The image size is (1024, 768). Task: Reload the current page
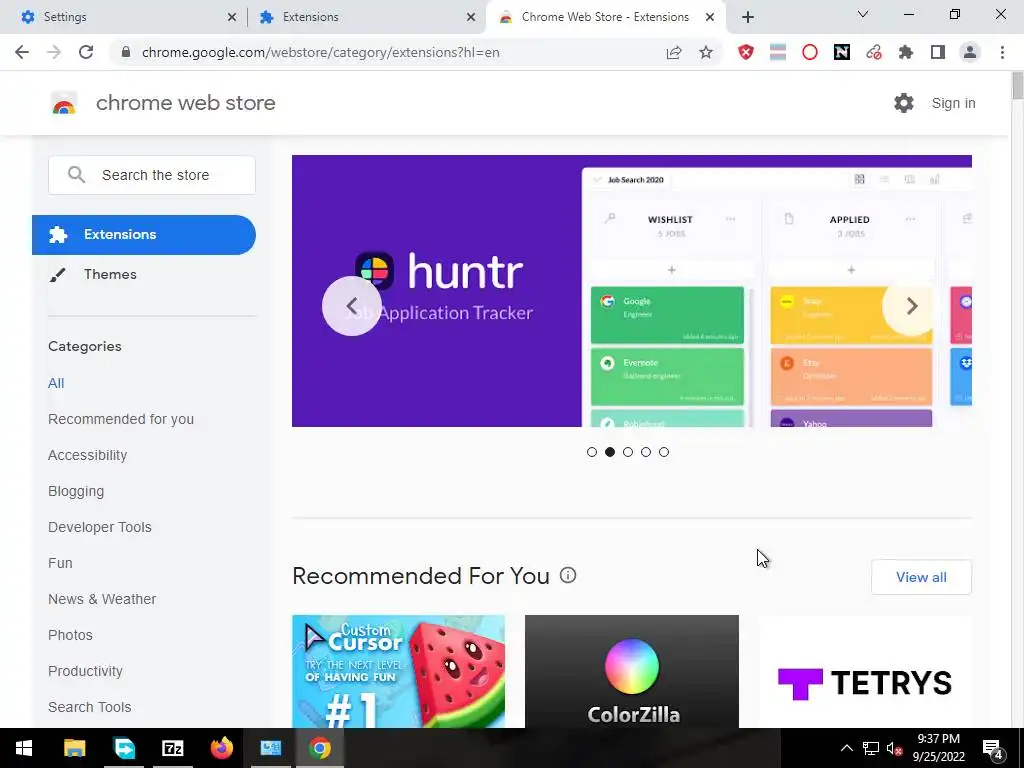(x=86, y=52)
